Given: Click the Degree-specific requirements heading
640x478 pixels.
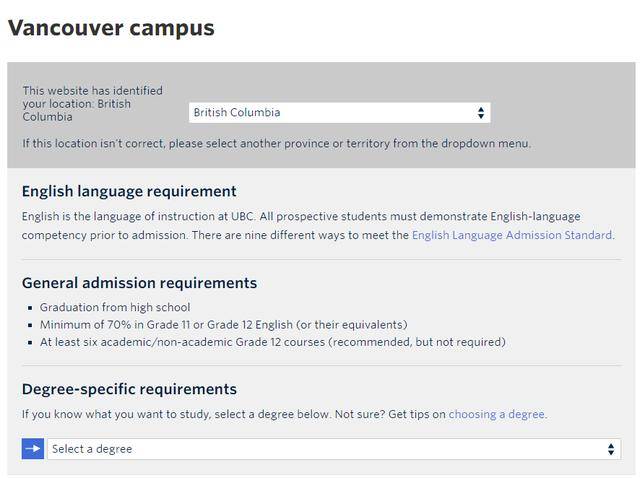Looking at the screenshot, I should (129, 389).
